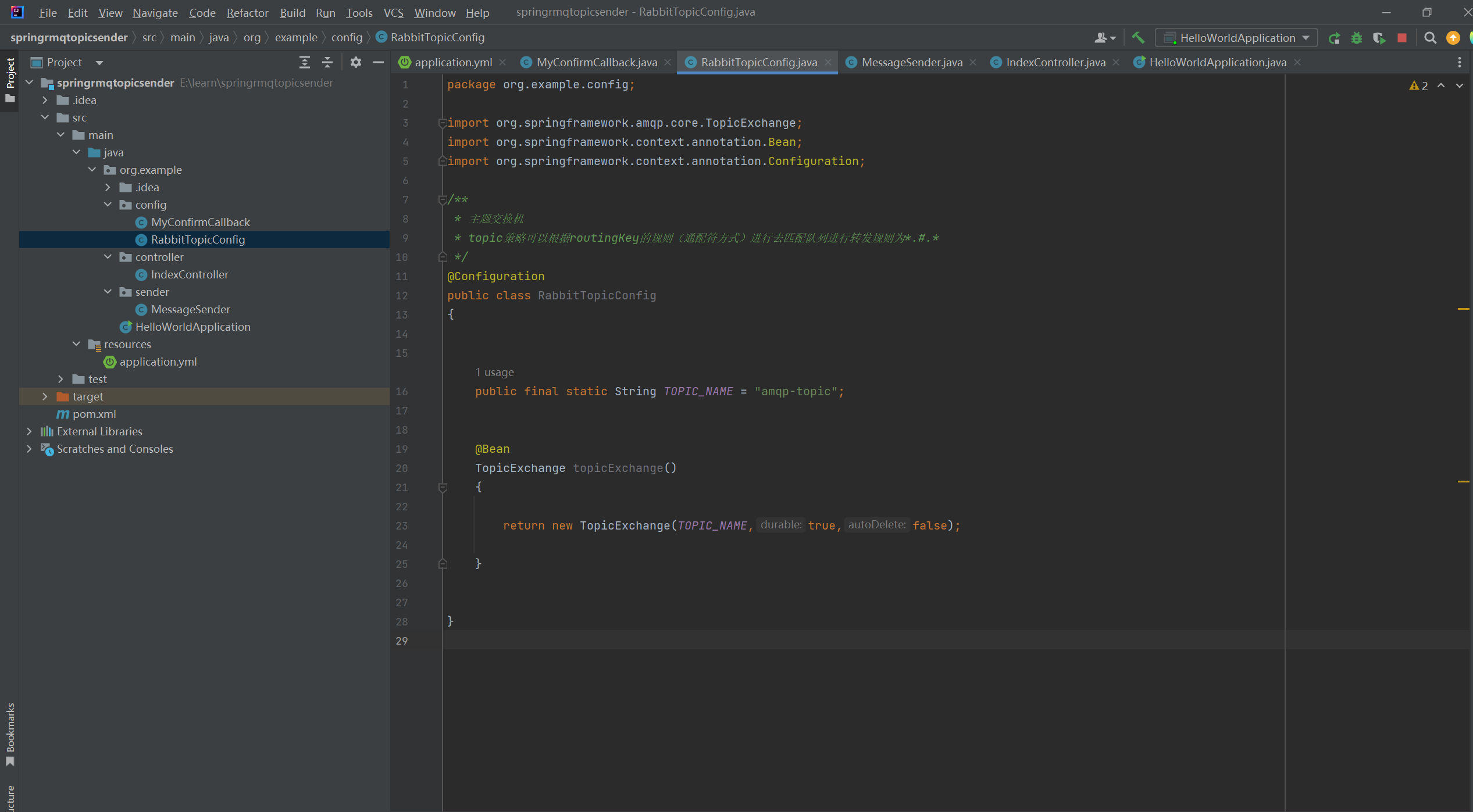Hide the Project panel with minus icon
The width and height of the screenshot is (1473, 812).
(x=378, y=62)
